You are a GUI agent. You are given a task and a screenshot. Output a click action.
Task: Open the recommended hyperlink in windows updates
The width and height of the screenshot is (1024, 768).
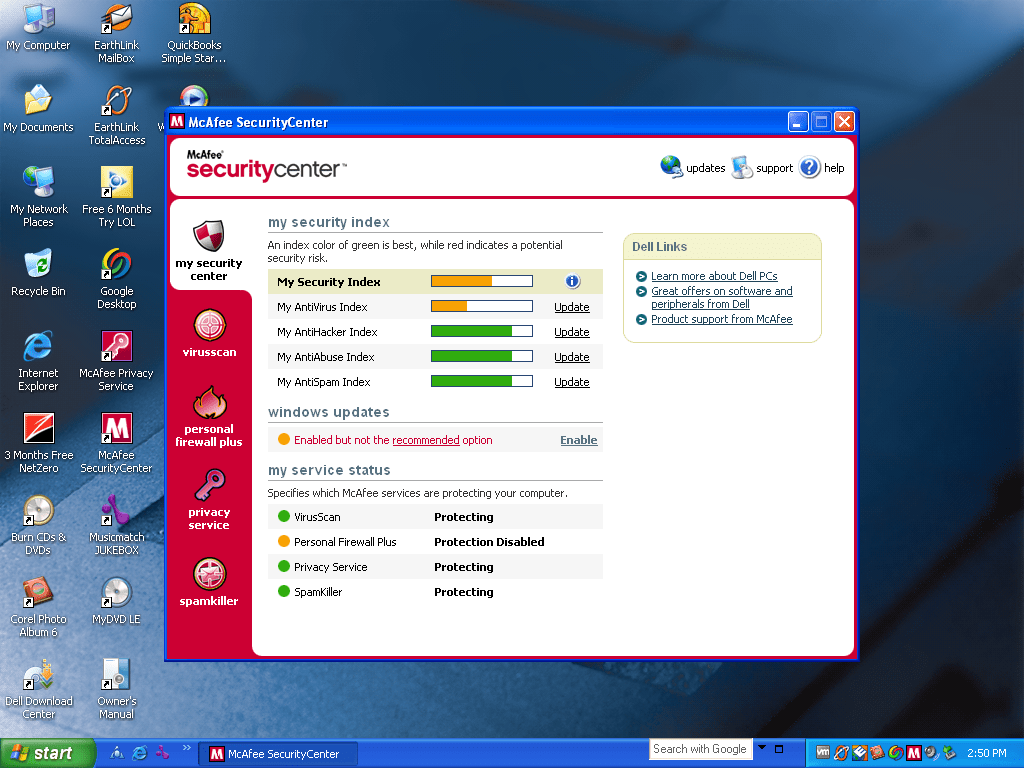(426, 440)
